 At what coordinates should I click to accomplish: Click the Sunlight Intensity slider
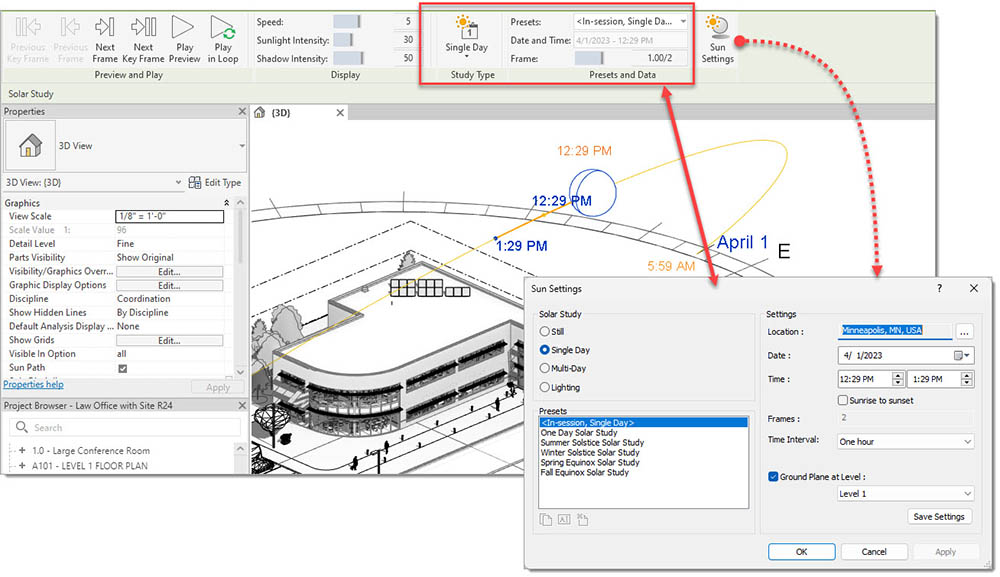coord(344,40)
